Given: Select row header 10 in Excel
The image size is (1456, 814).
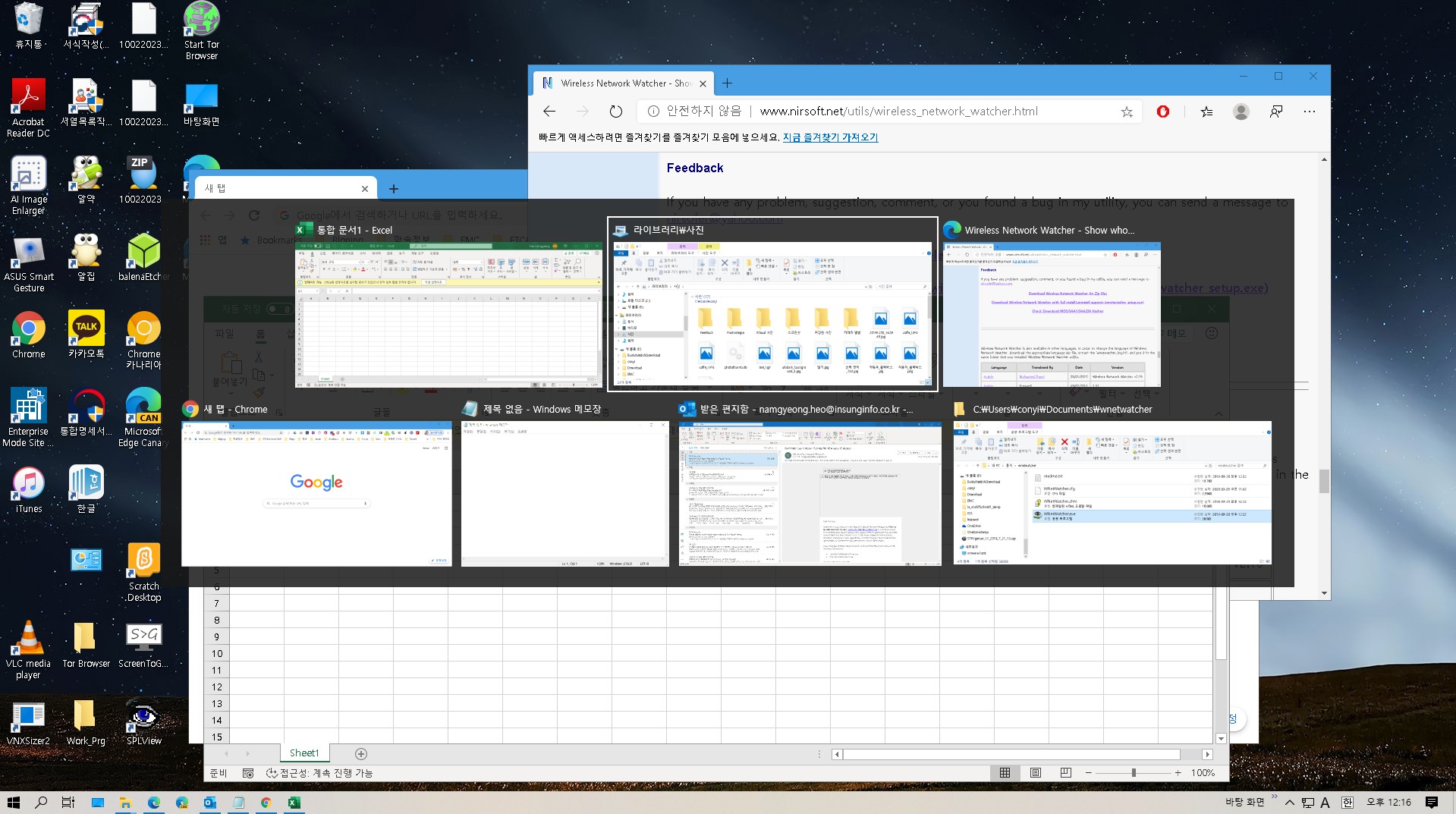Looking at the screenshot, I should point(217,653).
